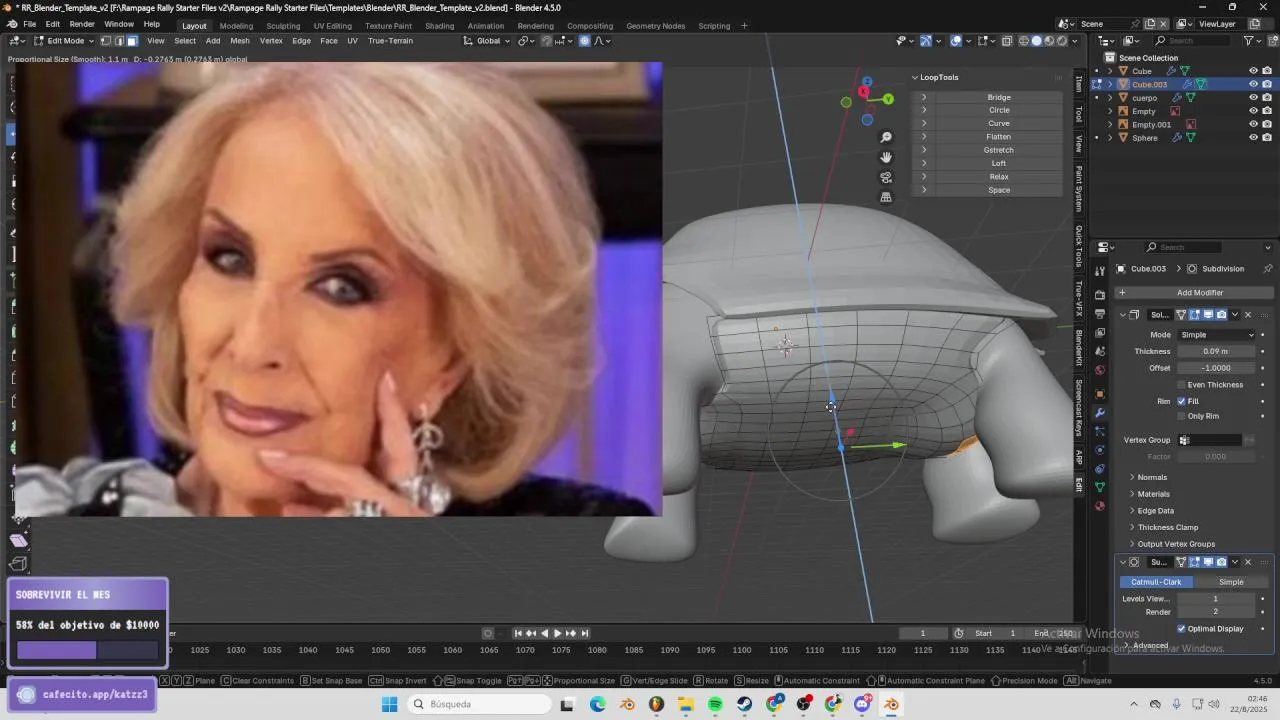1280x720 pixels.
Task: Open the Object properties tab icon
Action: click(1100, 394)
